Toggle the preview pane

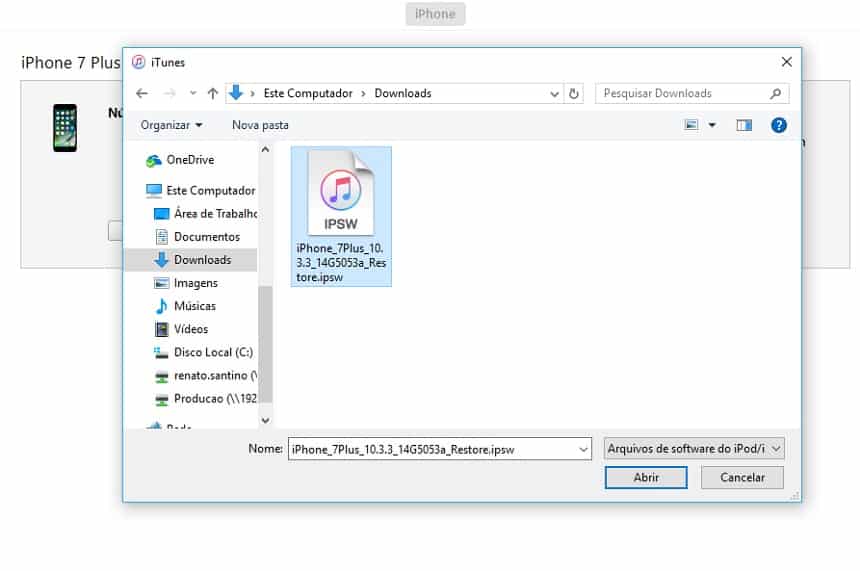click(x=744, y=126)
